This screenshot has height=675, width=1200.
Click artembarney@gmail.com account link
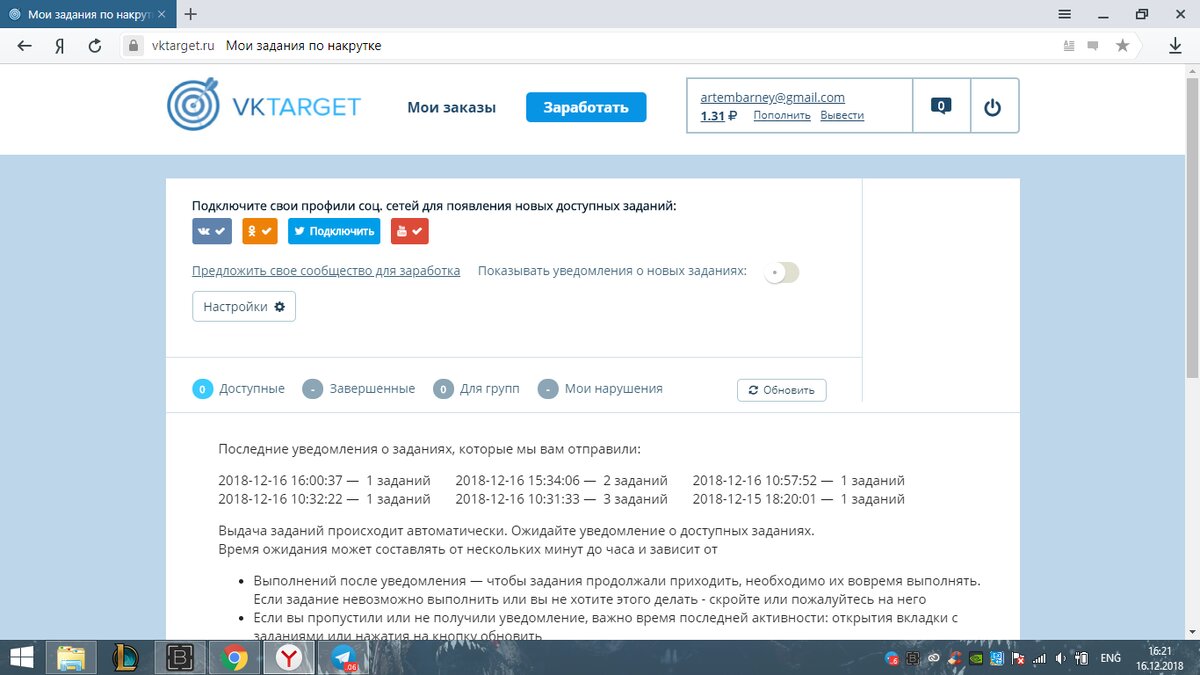tap(772, 97)
